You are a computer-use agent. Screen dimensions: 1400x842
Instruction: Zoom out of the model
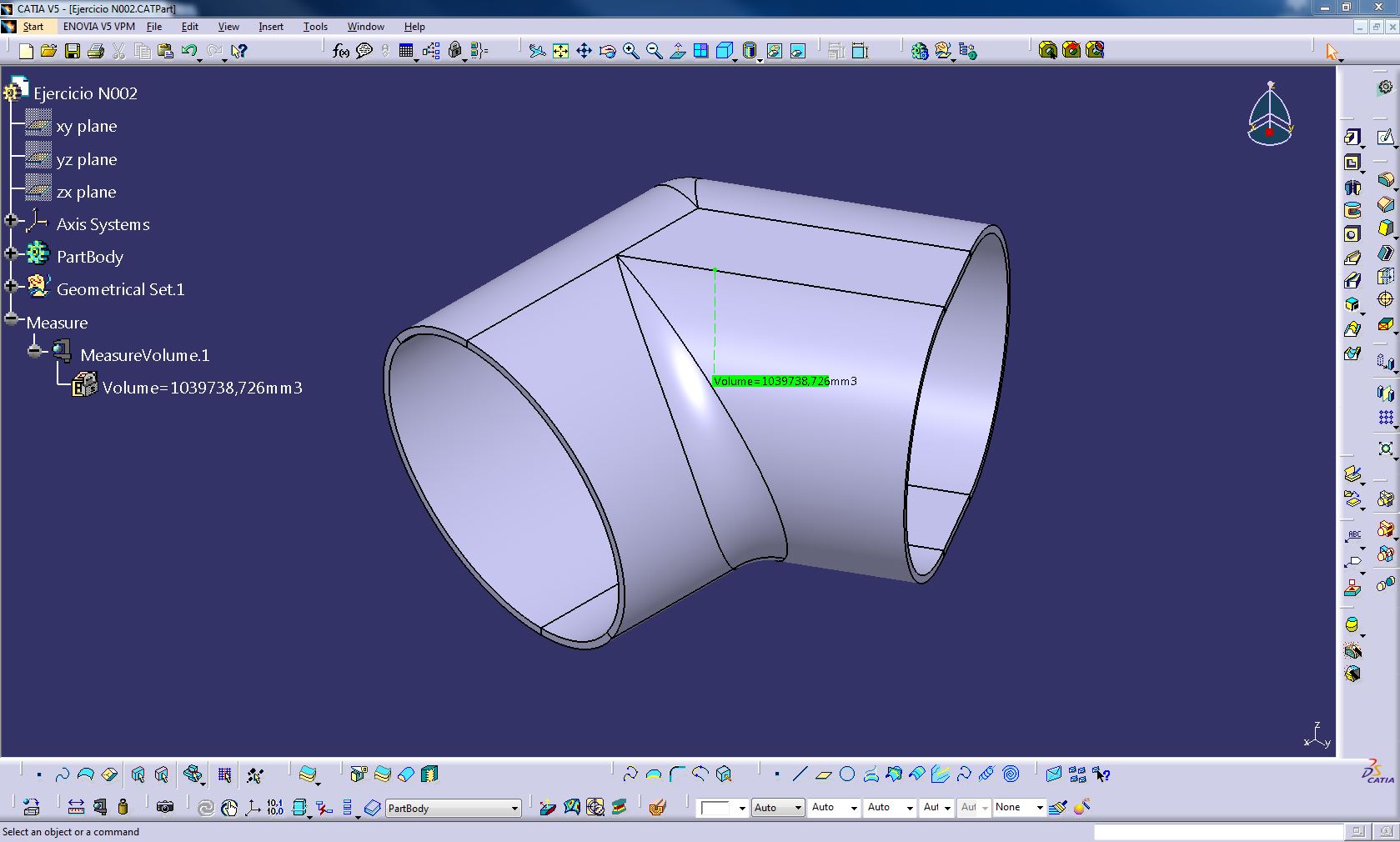654,51
